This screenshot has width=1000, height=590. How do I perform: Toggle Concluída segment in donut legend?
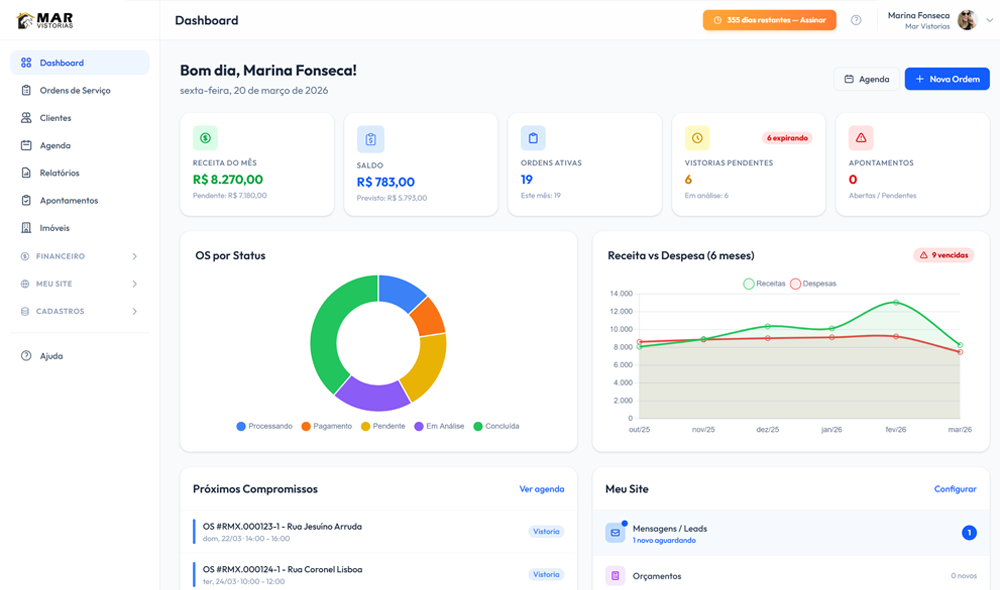click(x=496, y=426)
